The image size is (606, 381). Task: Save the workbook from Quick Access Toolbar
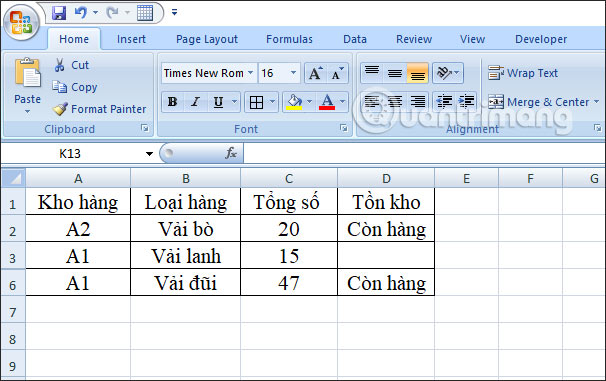pos(59,13)
